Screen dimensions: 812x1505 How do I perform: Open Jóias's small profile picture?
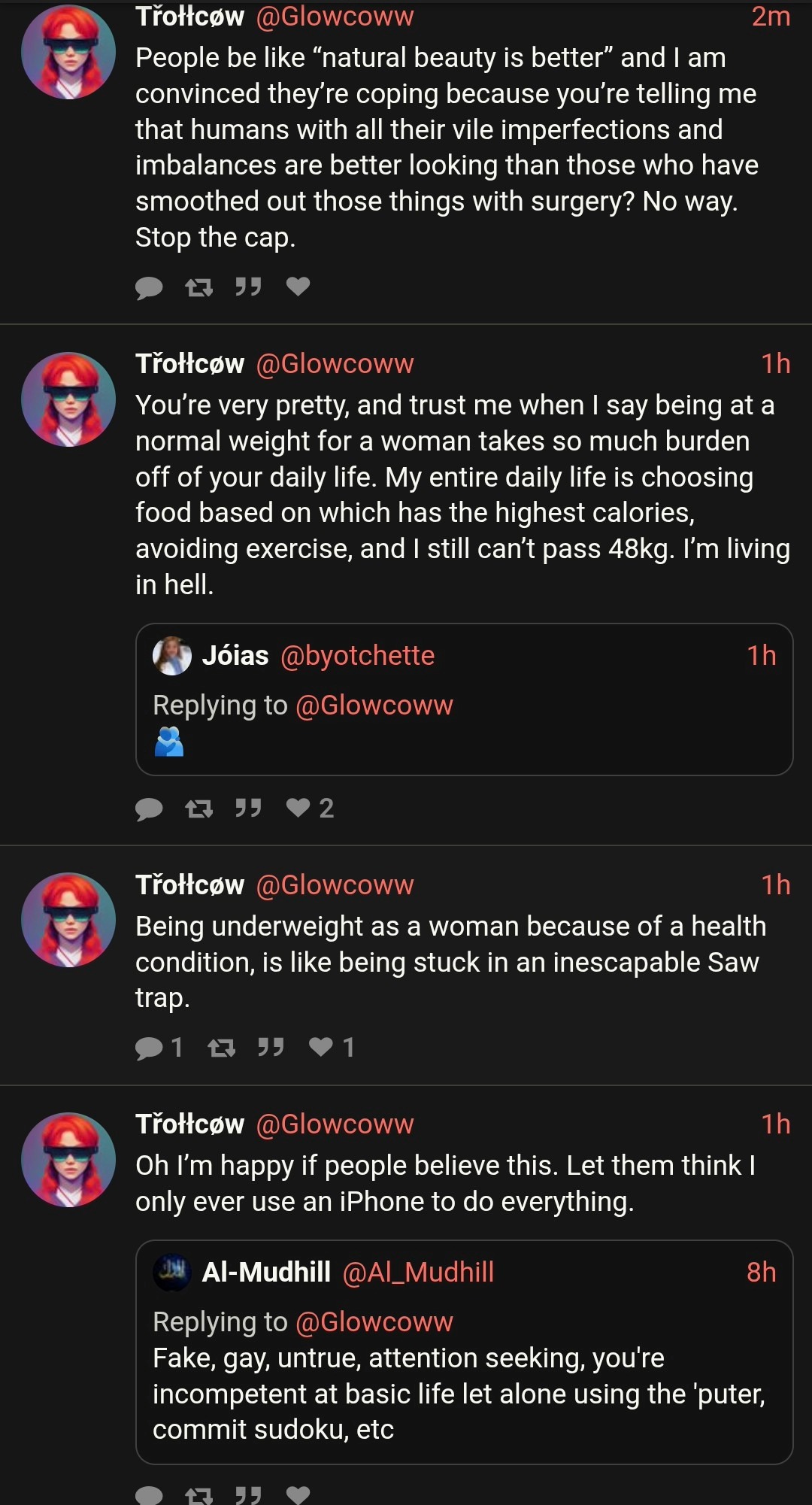point(172,656)
